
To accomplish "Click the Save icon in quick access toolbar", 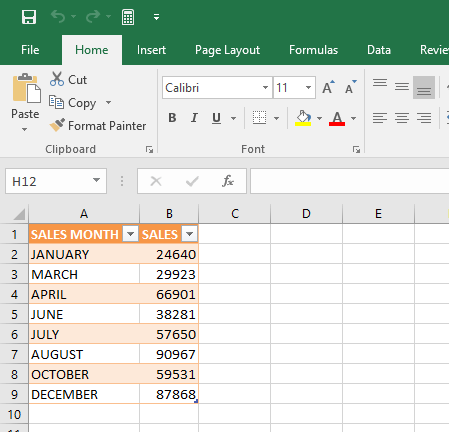I will coord(29,17).
